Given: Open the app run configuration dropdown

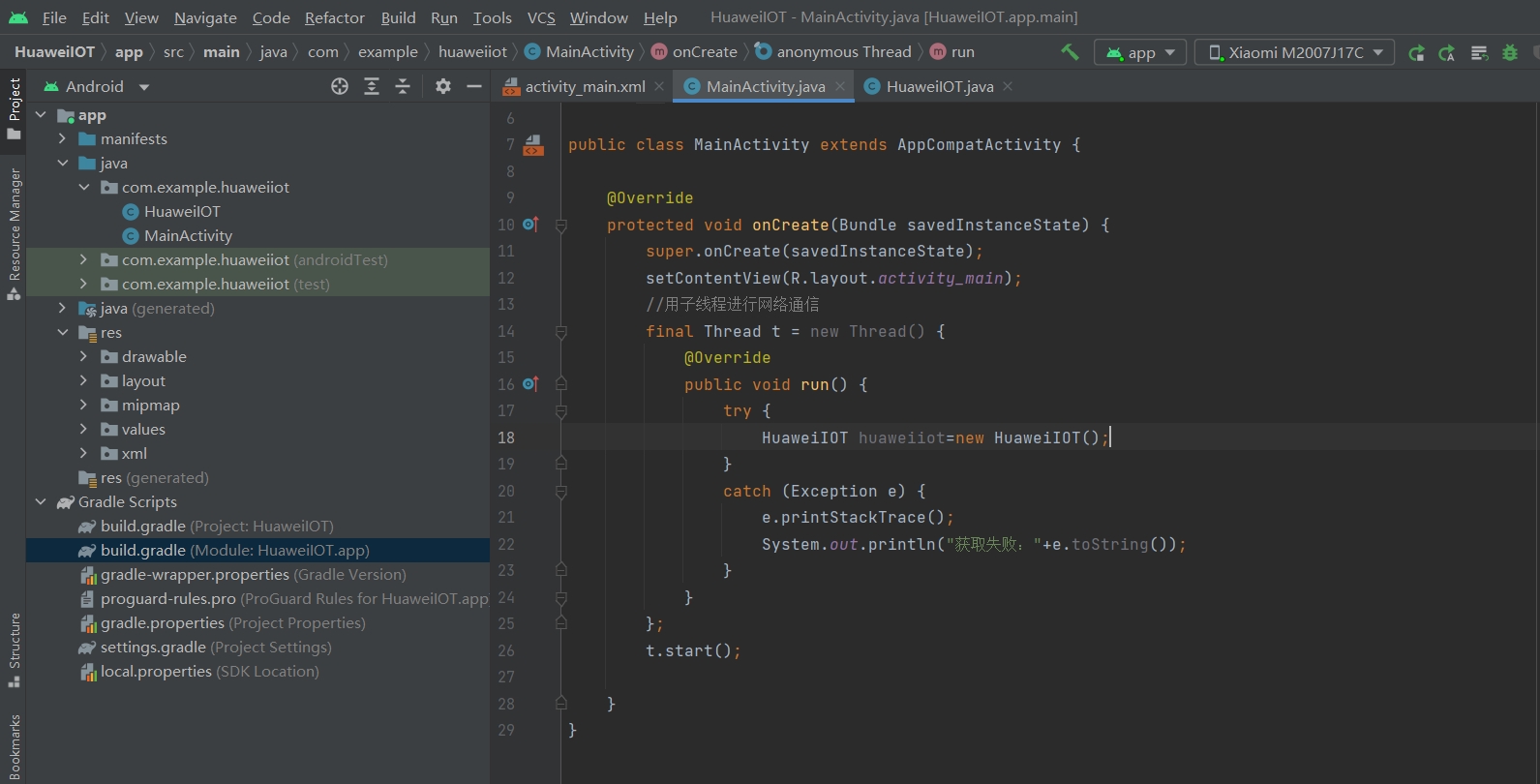Looking at the screenshot, I should pyautogui.click(x=1140, y=52).
